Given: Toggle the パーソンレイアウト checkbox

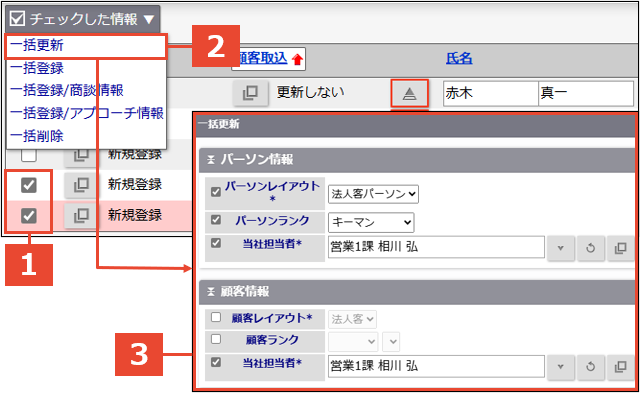Looking at the screenshot, I should click(x=216, y=192).
